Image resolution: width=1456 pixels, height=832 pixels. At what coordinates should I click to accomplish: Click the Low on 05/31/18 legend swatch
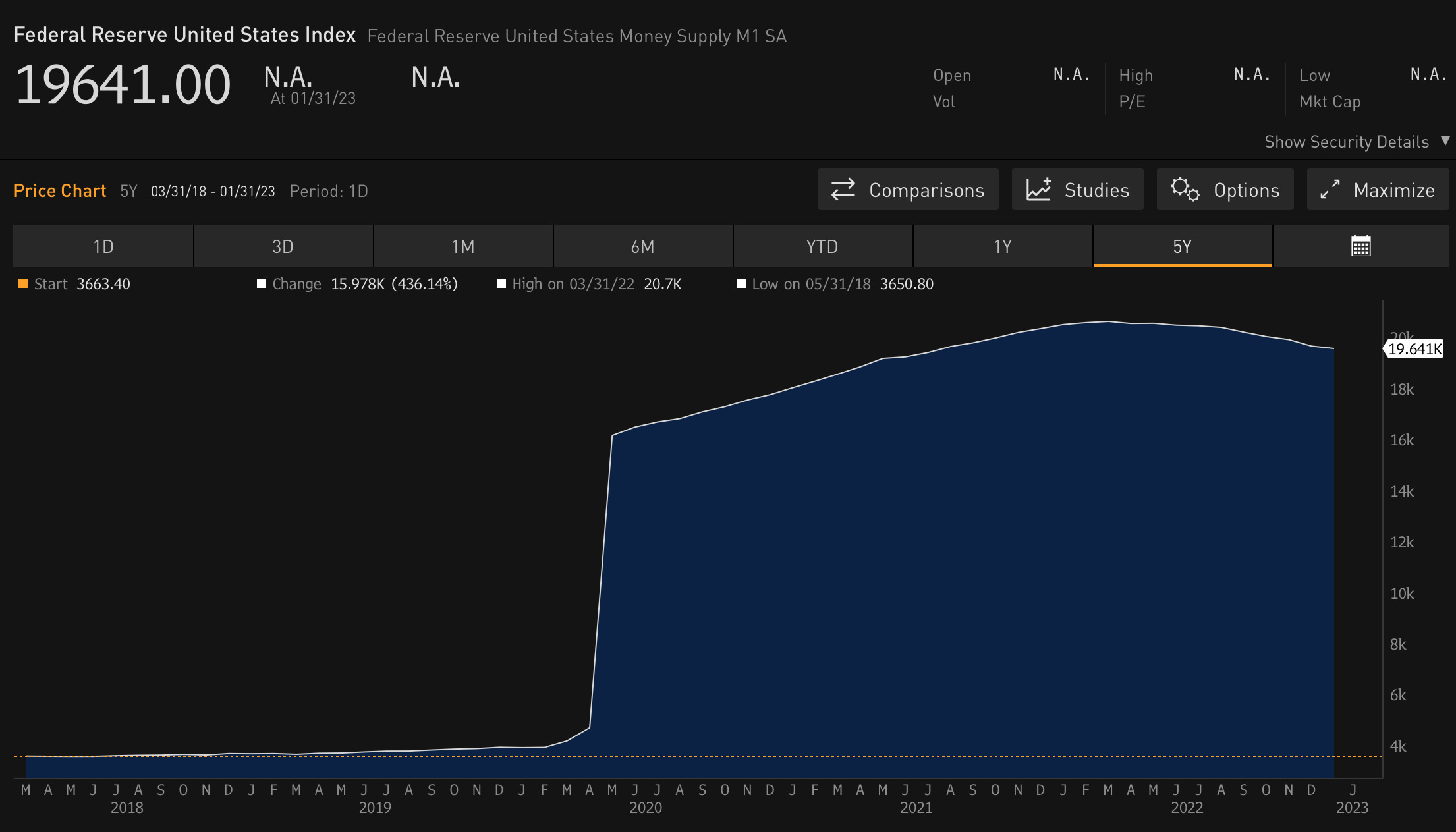coord(741,283)
